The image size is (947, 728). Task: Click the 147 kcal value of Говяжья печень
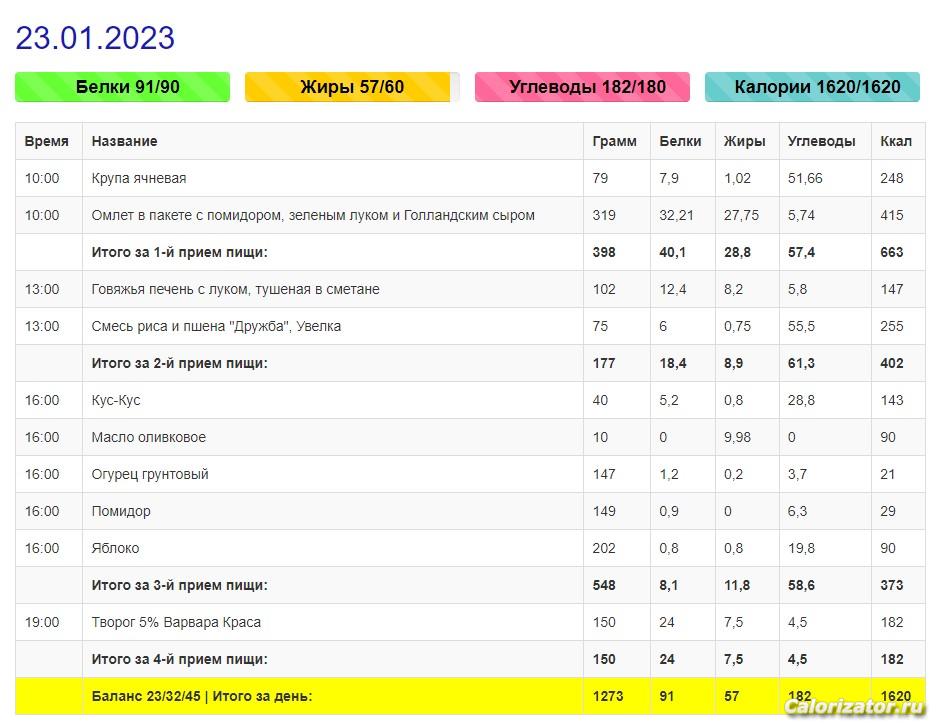click(x=891, y=289)
